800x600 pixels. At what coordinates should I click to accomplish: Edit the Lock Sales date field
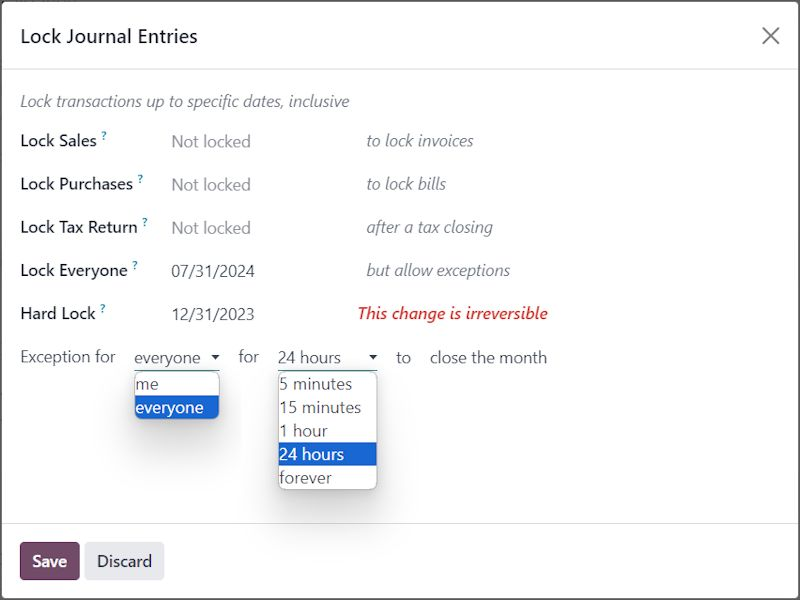tap(211, 142)
